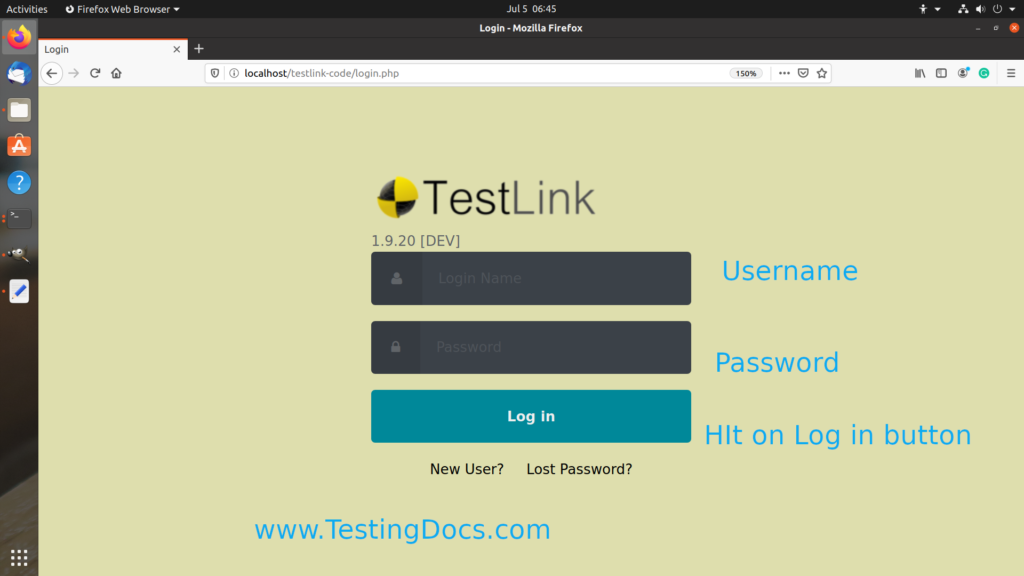Open the Activities overview

(27, 8)
